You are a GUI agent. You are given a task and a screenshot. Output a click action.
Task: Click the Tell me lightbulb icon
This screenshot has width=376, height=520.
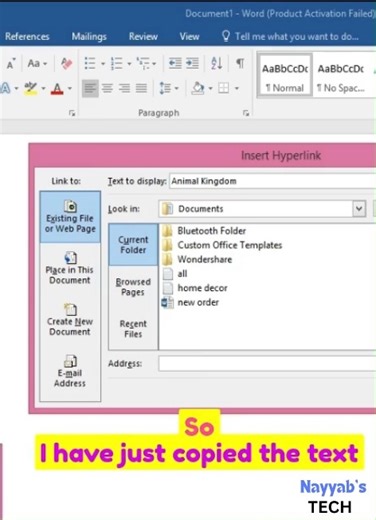coord(226,36)
